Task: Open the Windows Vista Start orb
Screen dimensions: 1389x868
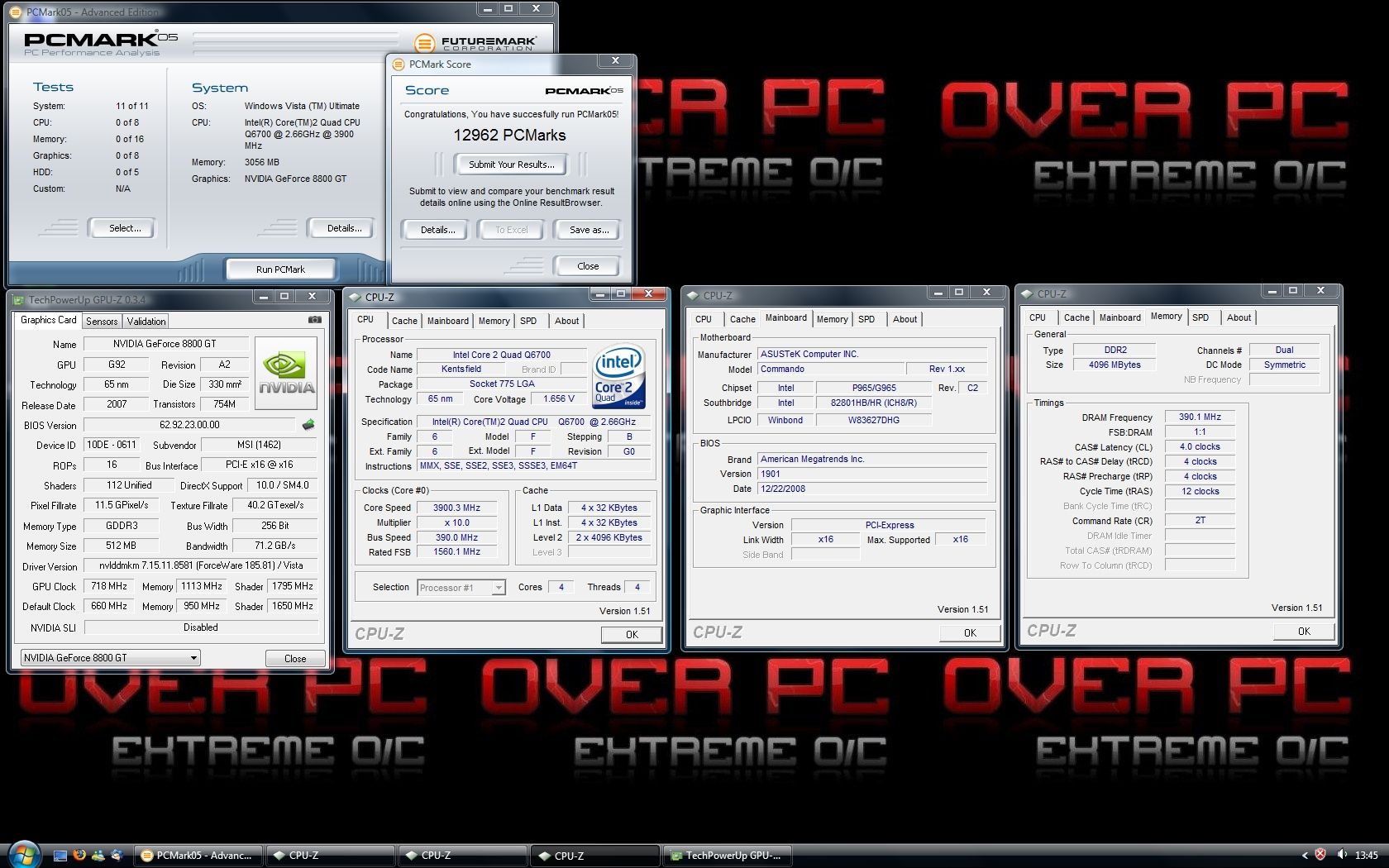Action: click(23, 854)
